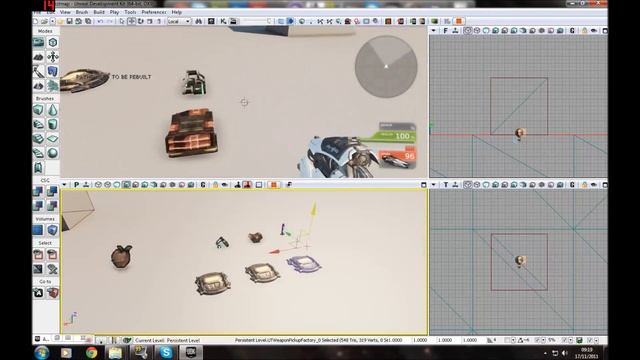Viewport: 640px width, 360px height.
Task: Click the Go to Builder Brush icon
Action: 53,293
